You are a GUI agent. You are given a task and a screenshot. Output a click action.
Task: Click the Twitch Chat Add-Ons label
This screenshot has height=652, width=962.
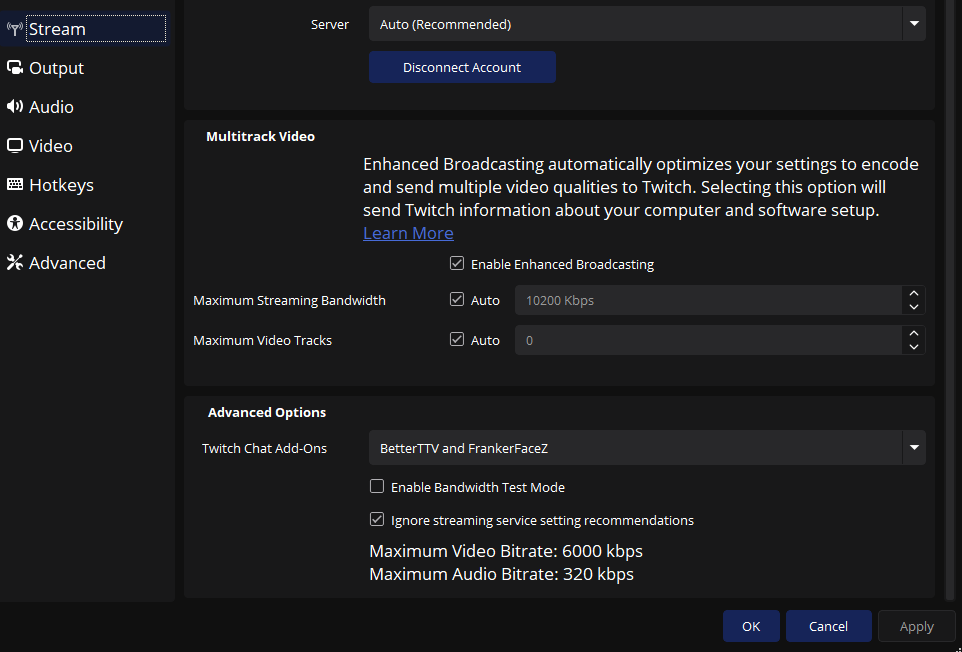click(x=264, y=448)
